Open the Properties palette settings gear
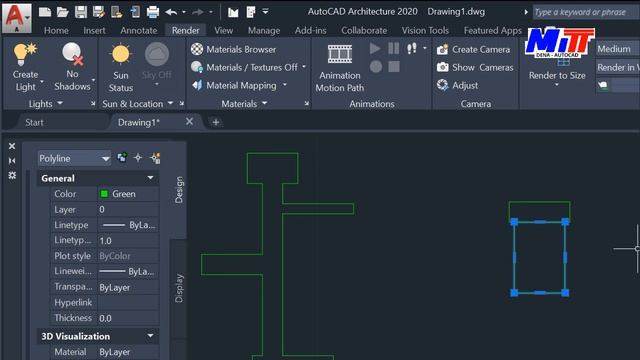Image resolution: width=640 pixels, height=360 pixels. (x=12, y=175)
